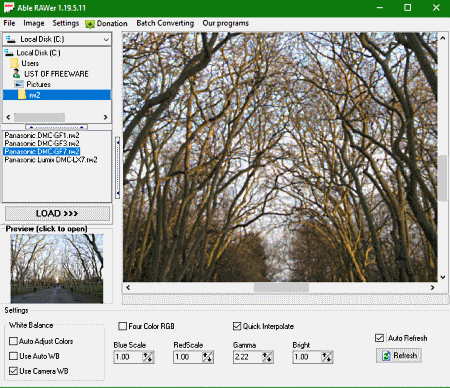
Task: Open the Image menu
Action: click(34, 23)
